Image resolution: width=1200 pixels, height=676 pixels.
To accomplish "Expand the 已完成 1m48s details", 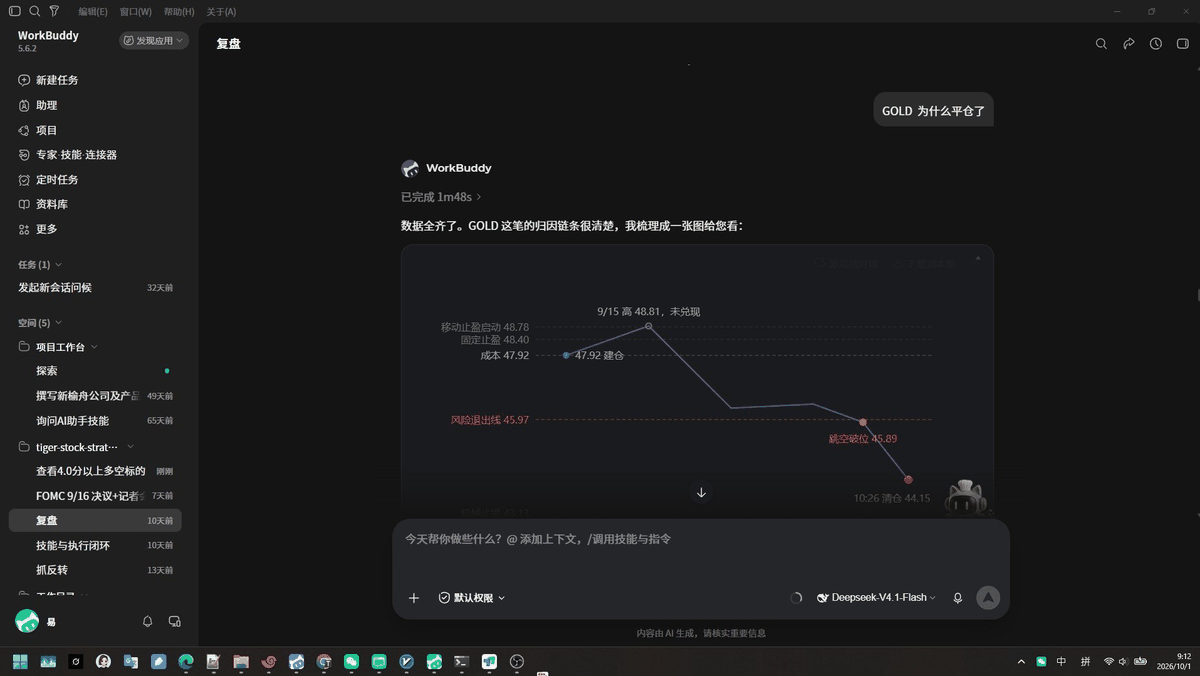I will [441, 197].
